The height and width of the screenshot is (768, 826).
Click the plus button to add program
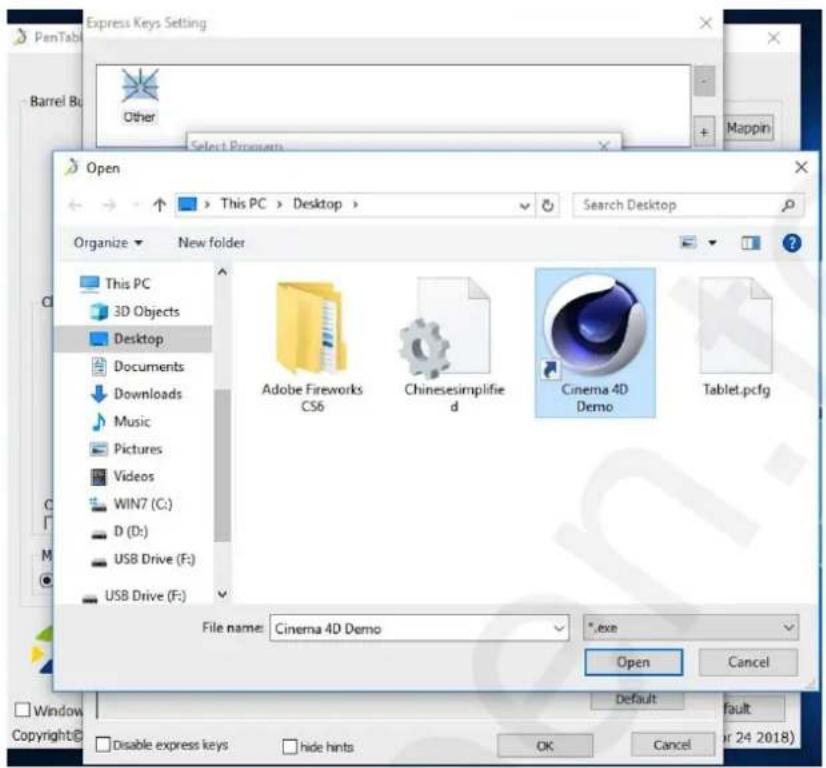pyautogui.click(x=704, y=132)
